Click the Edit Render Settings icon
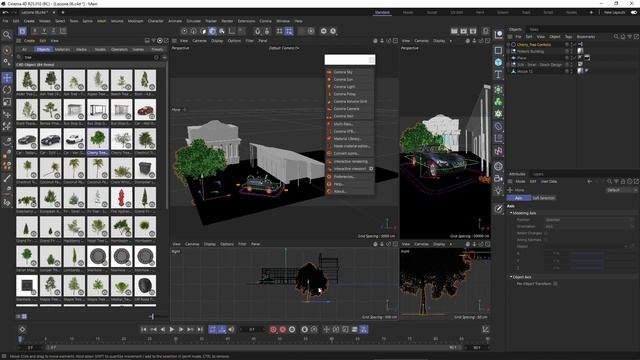 tap(473, 31)
